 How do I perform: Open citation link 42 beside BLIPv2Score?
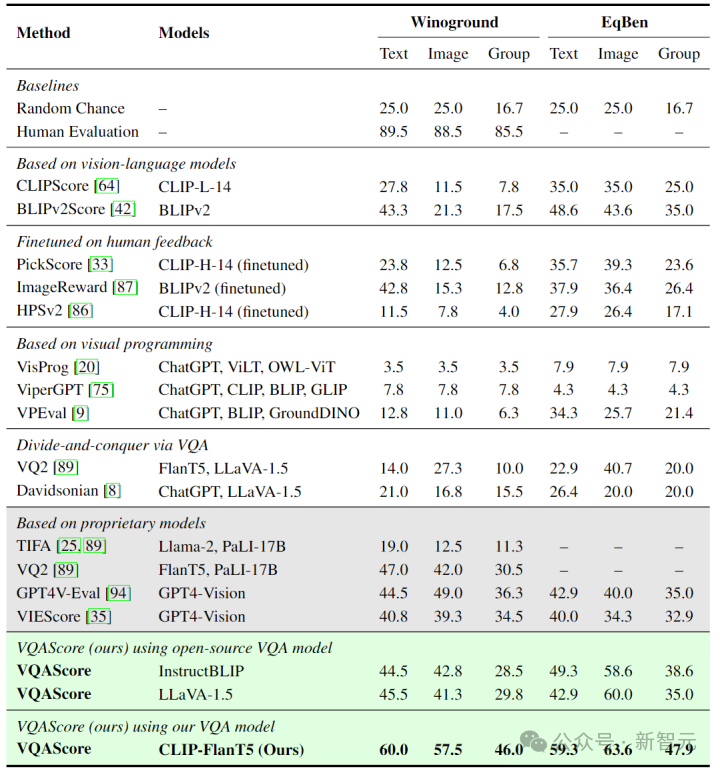point(123,209)
